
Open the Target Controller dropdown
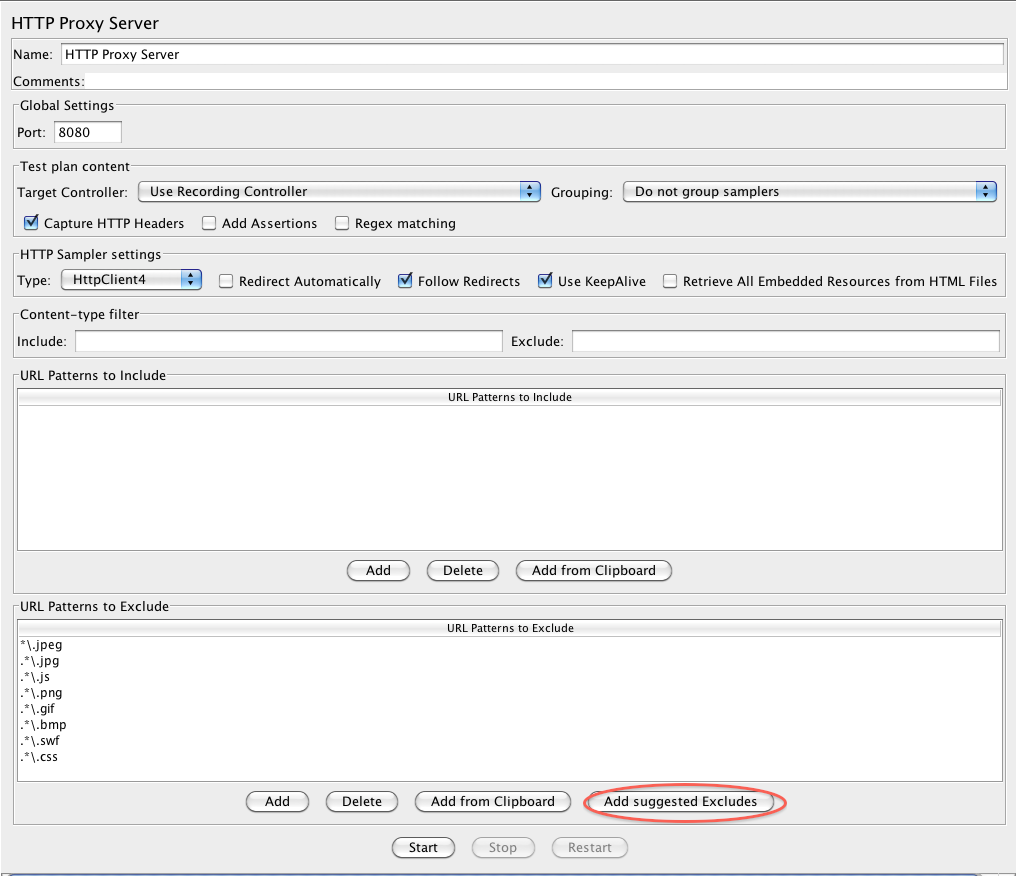[x=339, y=191]
